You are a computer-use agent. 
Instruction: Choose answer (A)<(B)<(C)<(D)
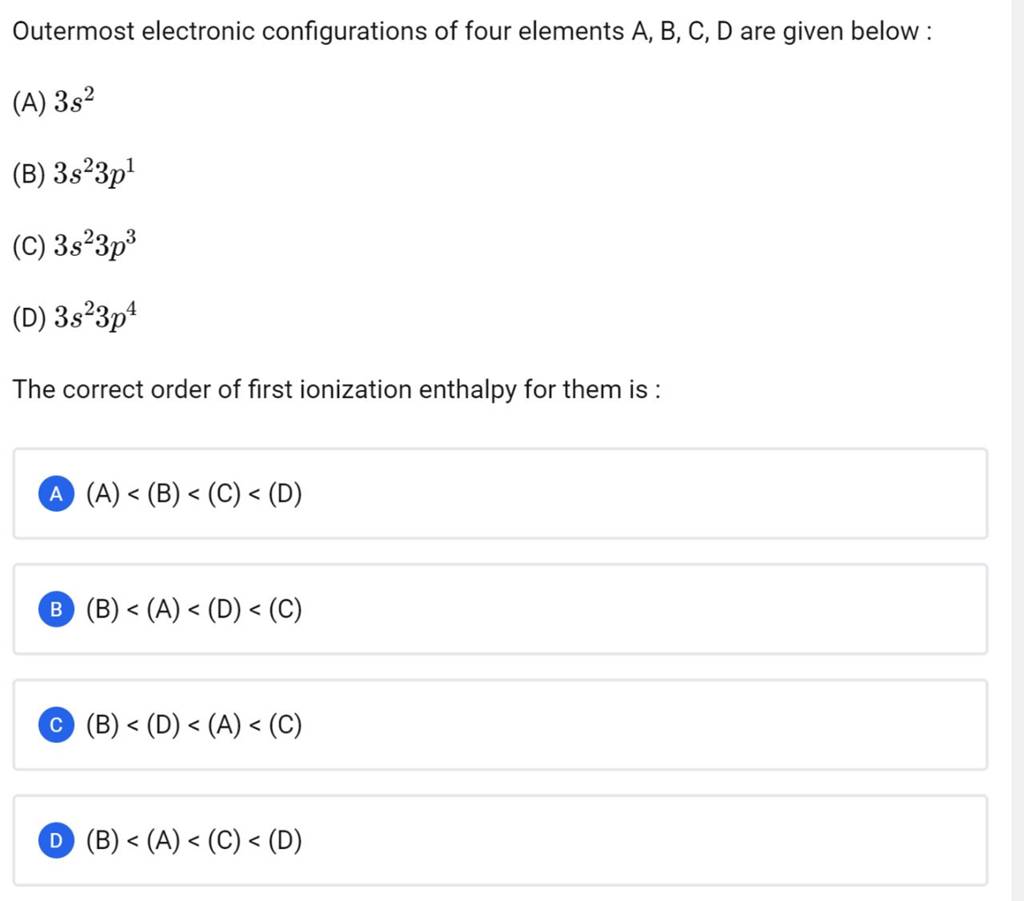tap(194, 493)
